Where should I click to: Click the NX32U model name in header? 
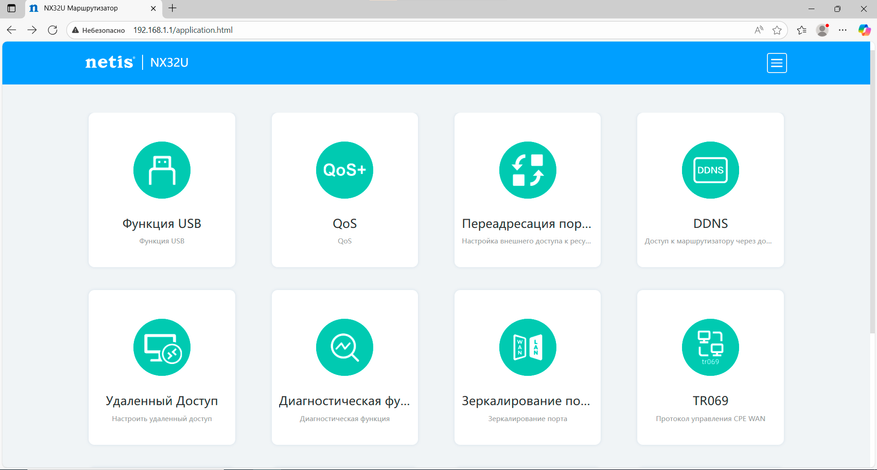(x=169, y=63)
